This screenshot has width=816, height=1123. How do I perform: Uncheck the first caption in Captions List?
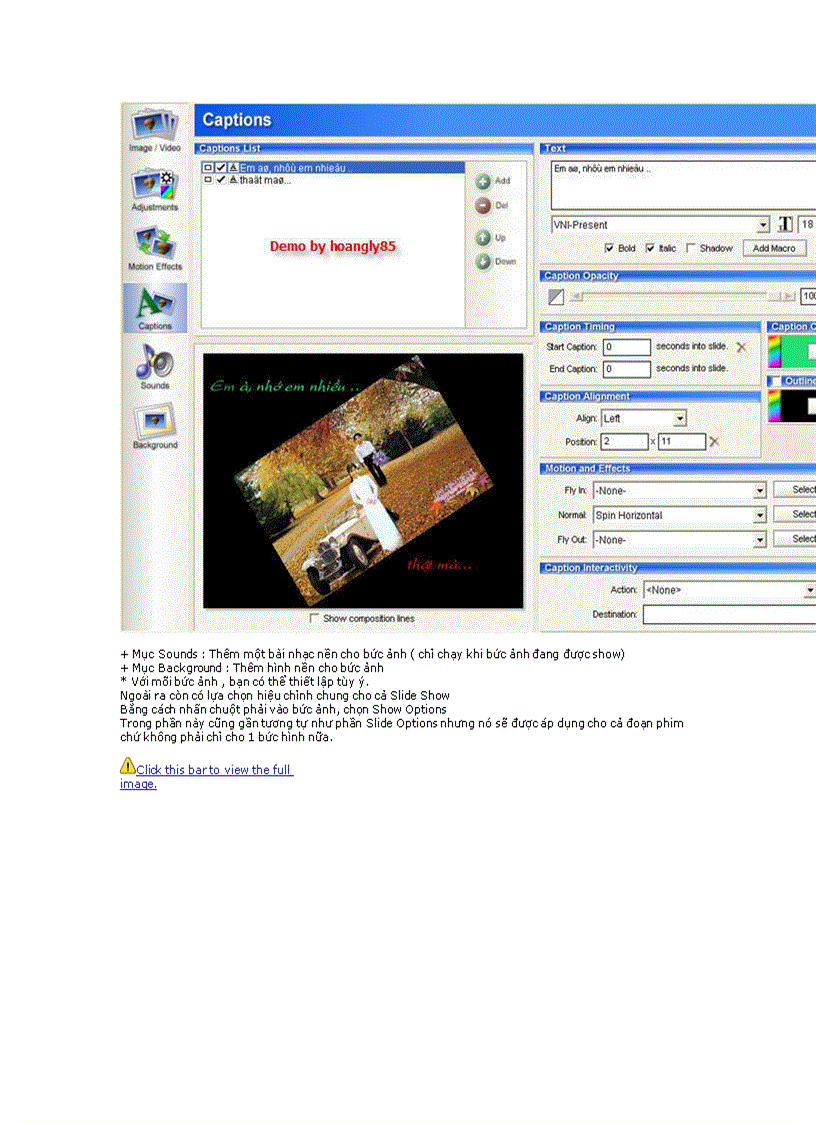(222, 168)
